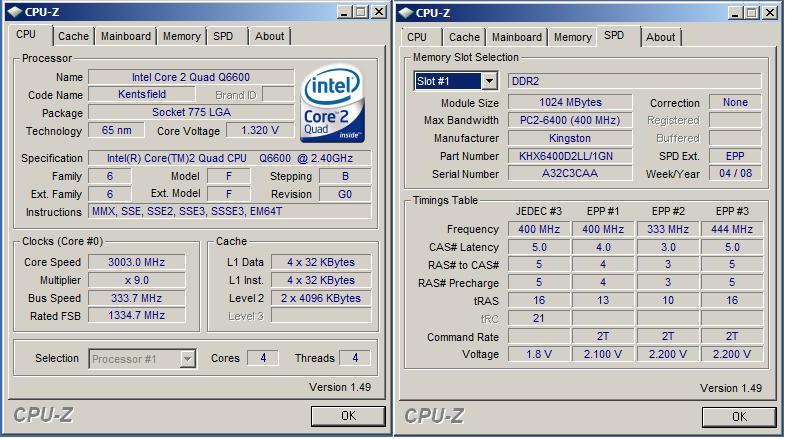This screenshot has height=439, width=787.
Task: Click the 1.320 V core voltage value
Action: point(260,130)
